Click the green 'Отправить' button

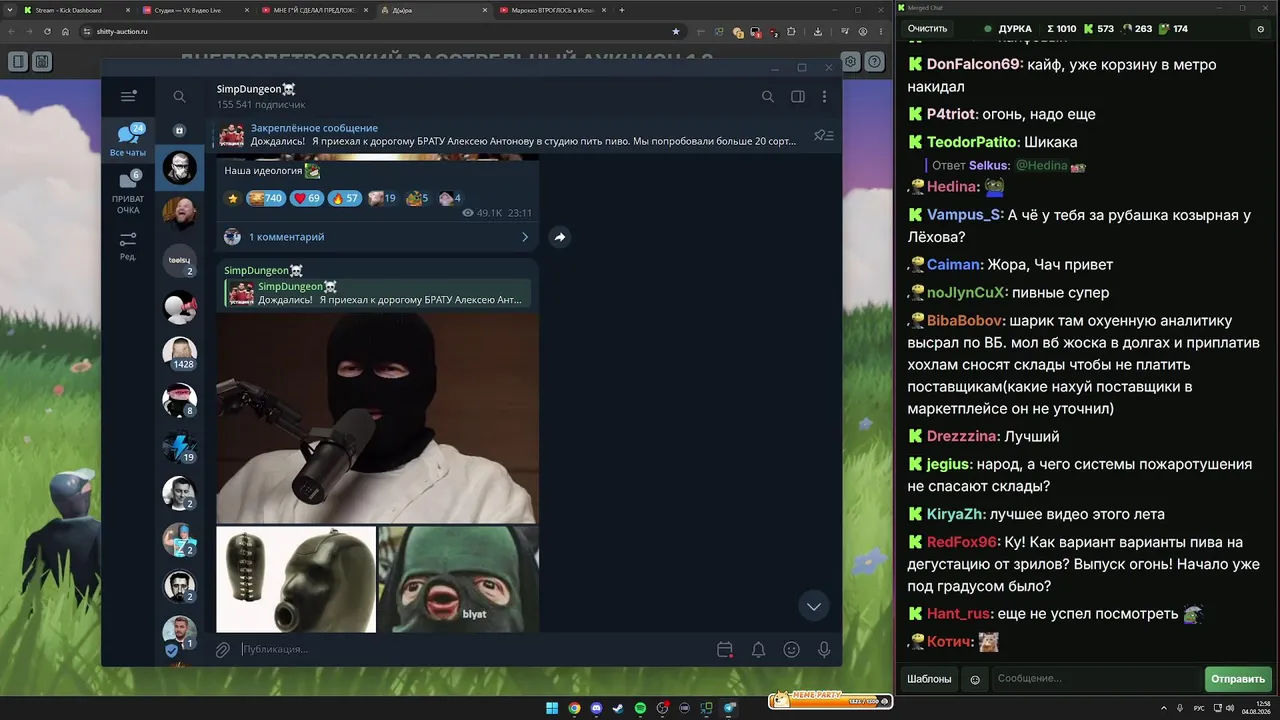point(1238,679)
